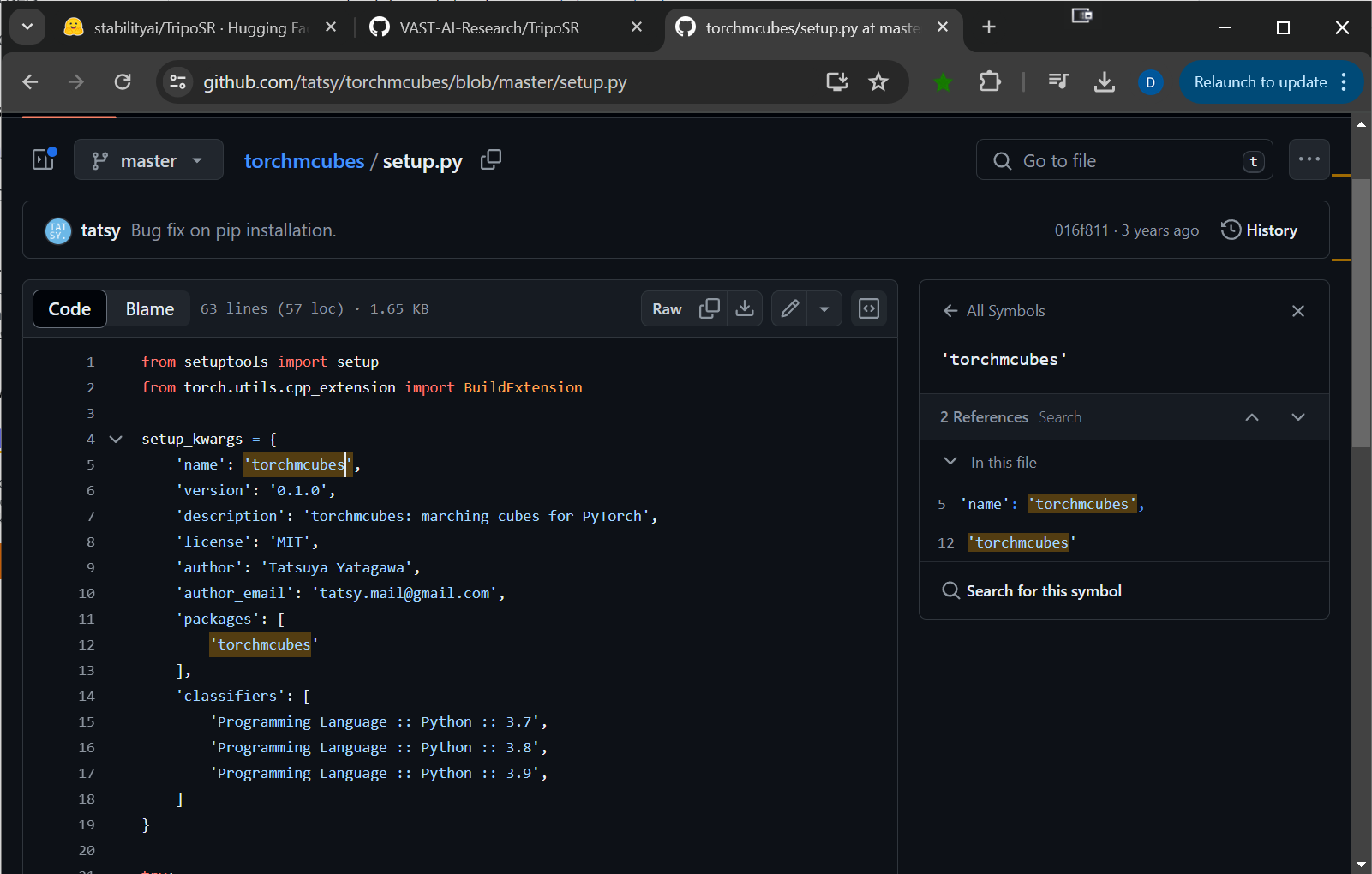This screenshot has height=874, width=1372.
Task: Expand the file tree sidebar
Action: tap(44, 160)
